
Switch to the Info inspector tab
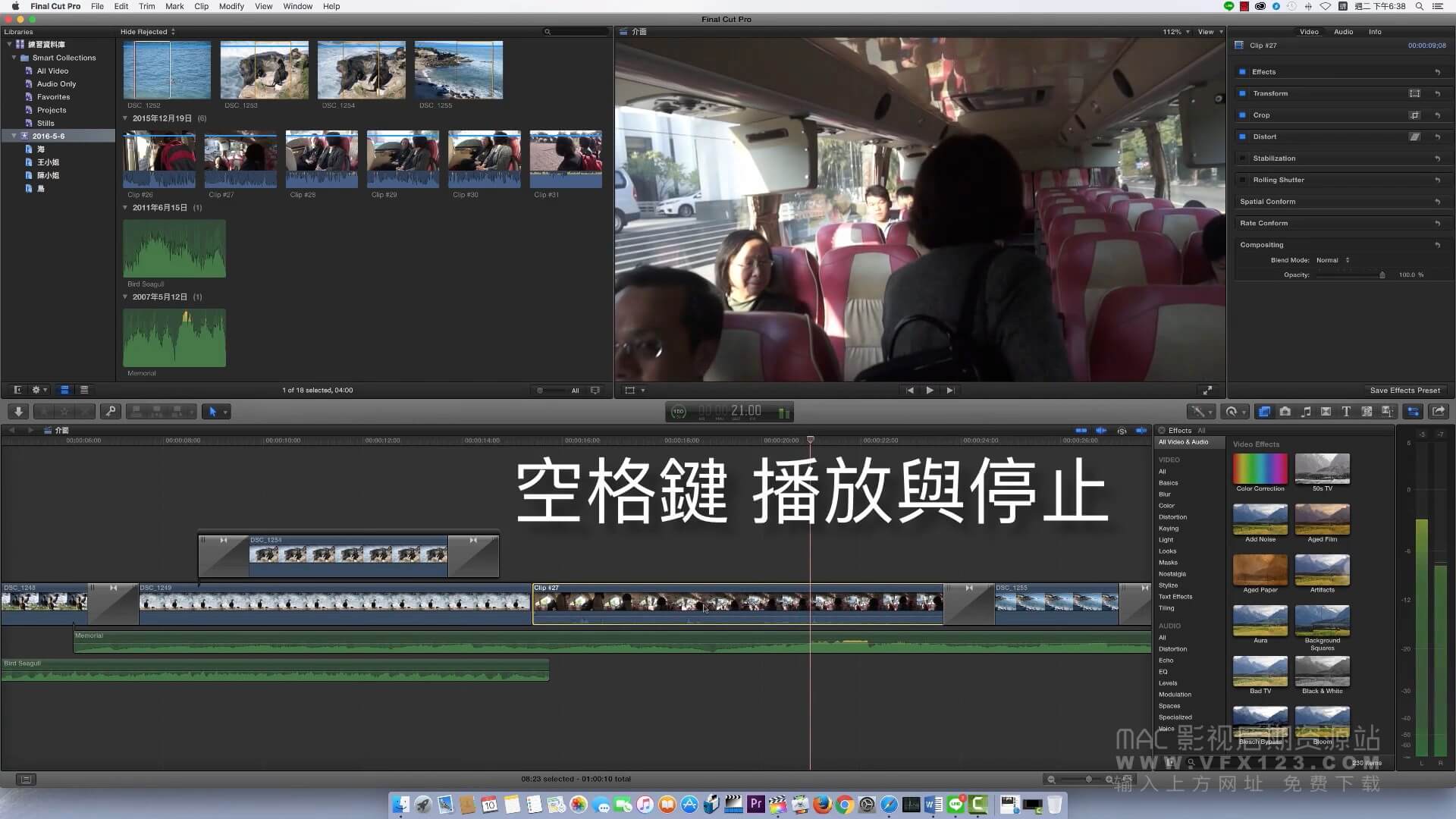(x=1375, y=32)
